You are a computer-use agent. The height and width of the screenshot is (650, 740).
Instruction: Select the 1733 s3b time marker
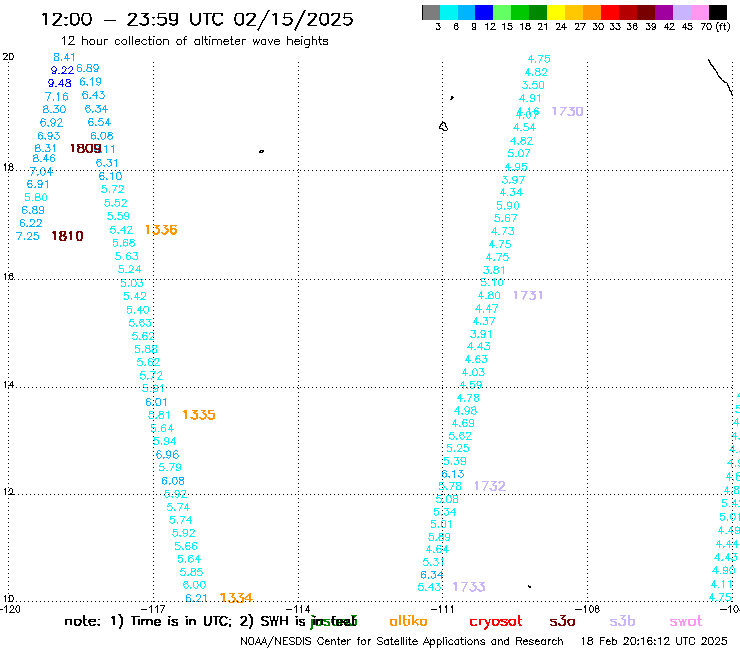469,587
